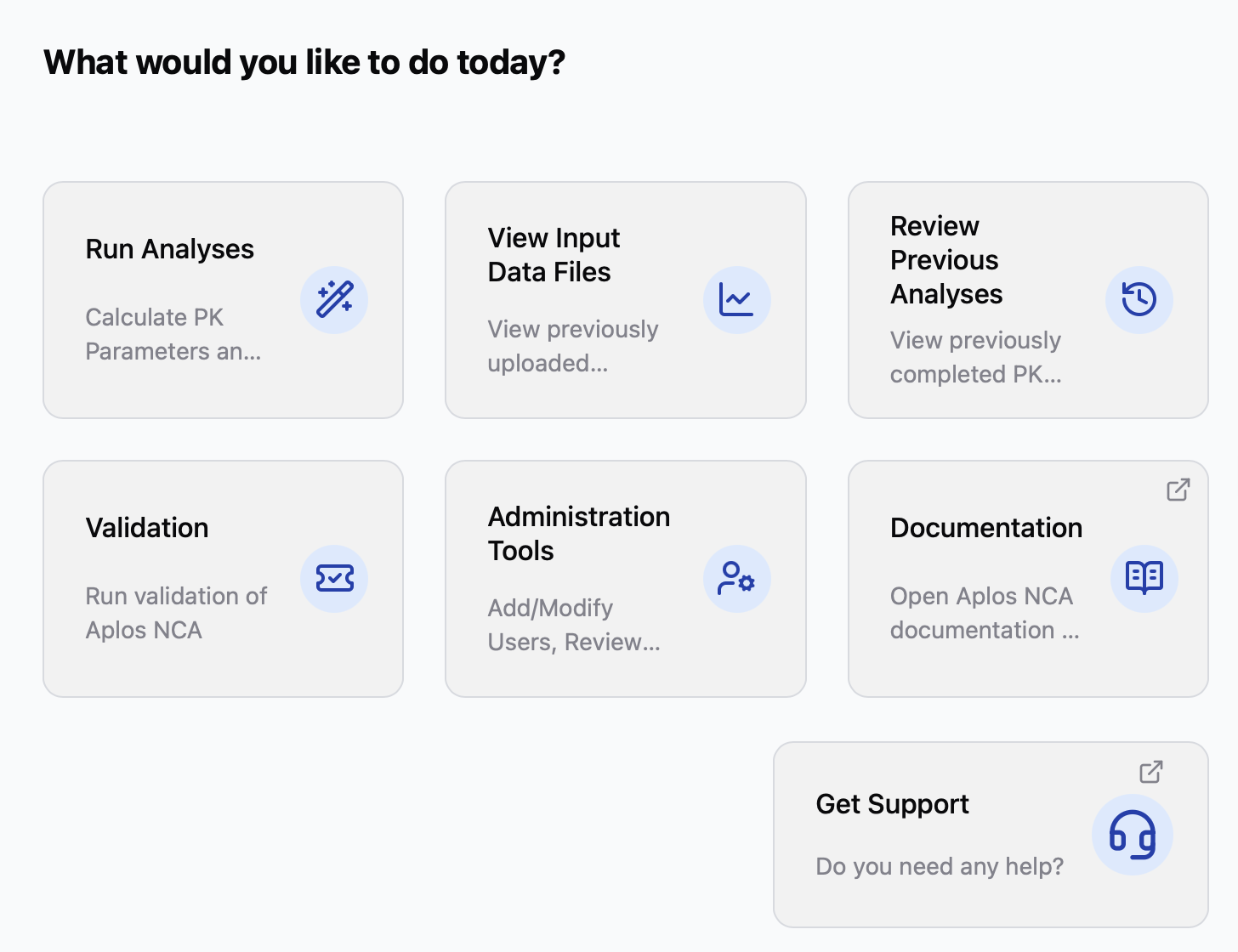Select the Get Support heading

(x=892, y=804)
